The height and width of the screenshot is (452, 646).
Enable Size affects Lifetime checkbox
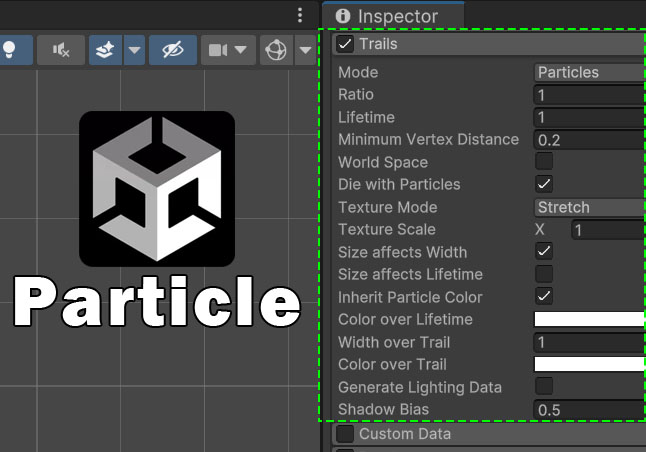[544, 274]
